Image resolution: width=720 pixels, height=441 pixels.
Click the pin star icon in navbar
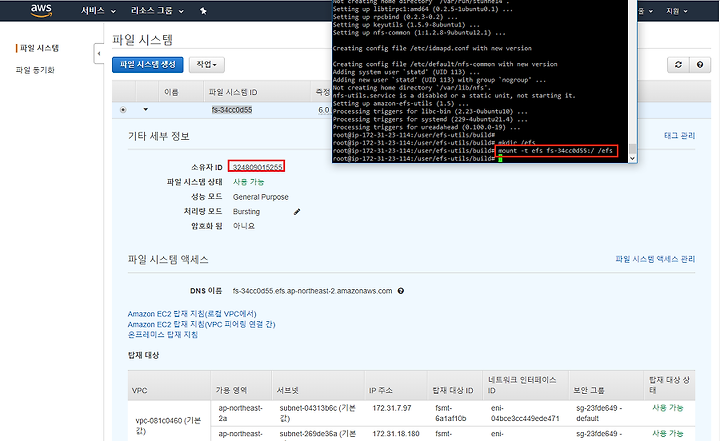click(203, 11)
